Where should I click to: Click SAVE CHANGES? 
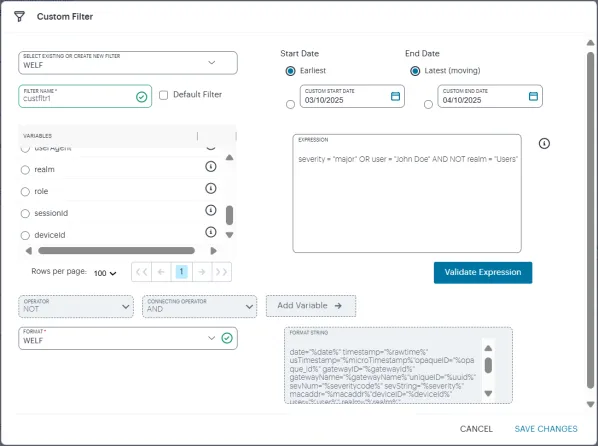[x=546, y=429]
